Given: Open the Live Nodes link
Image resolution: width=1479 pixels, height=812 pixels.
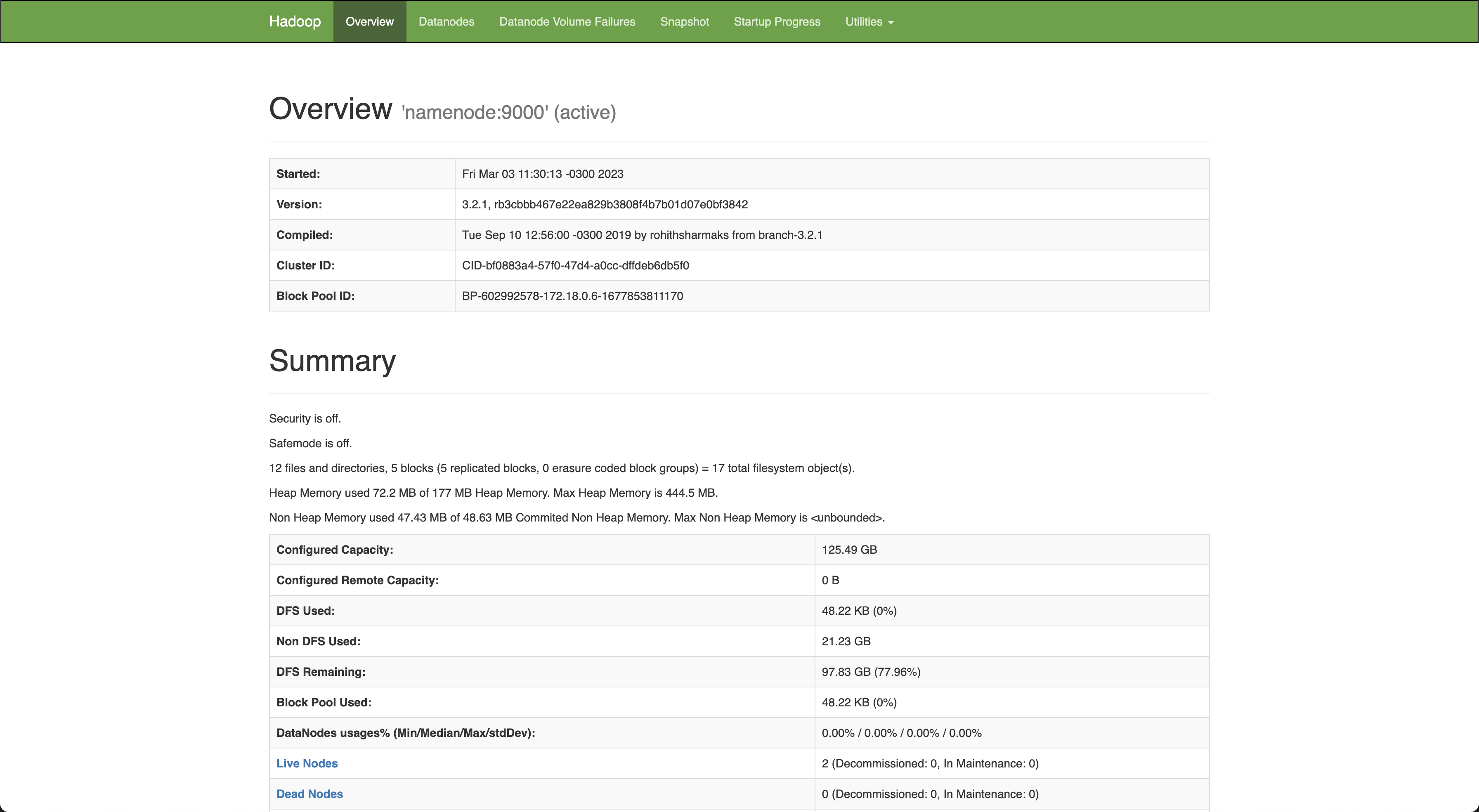Looking at the screenshot, I should [x=307, y=763].
